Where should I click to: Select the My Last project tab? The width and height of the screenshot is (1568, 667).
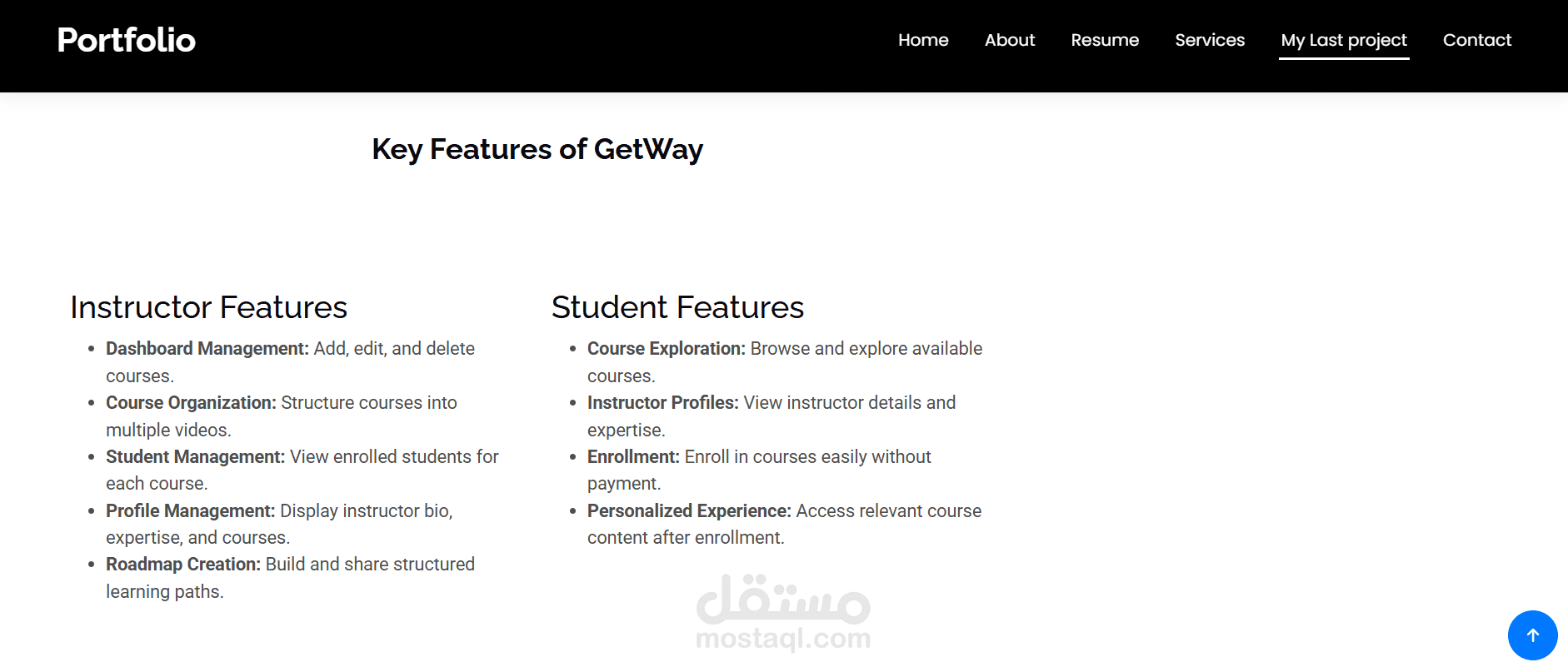tap(1344, 40)
